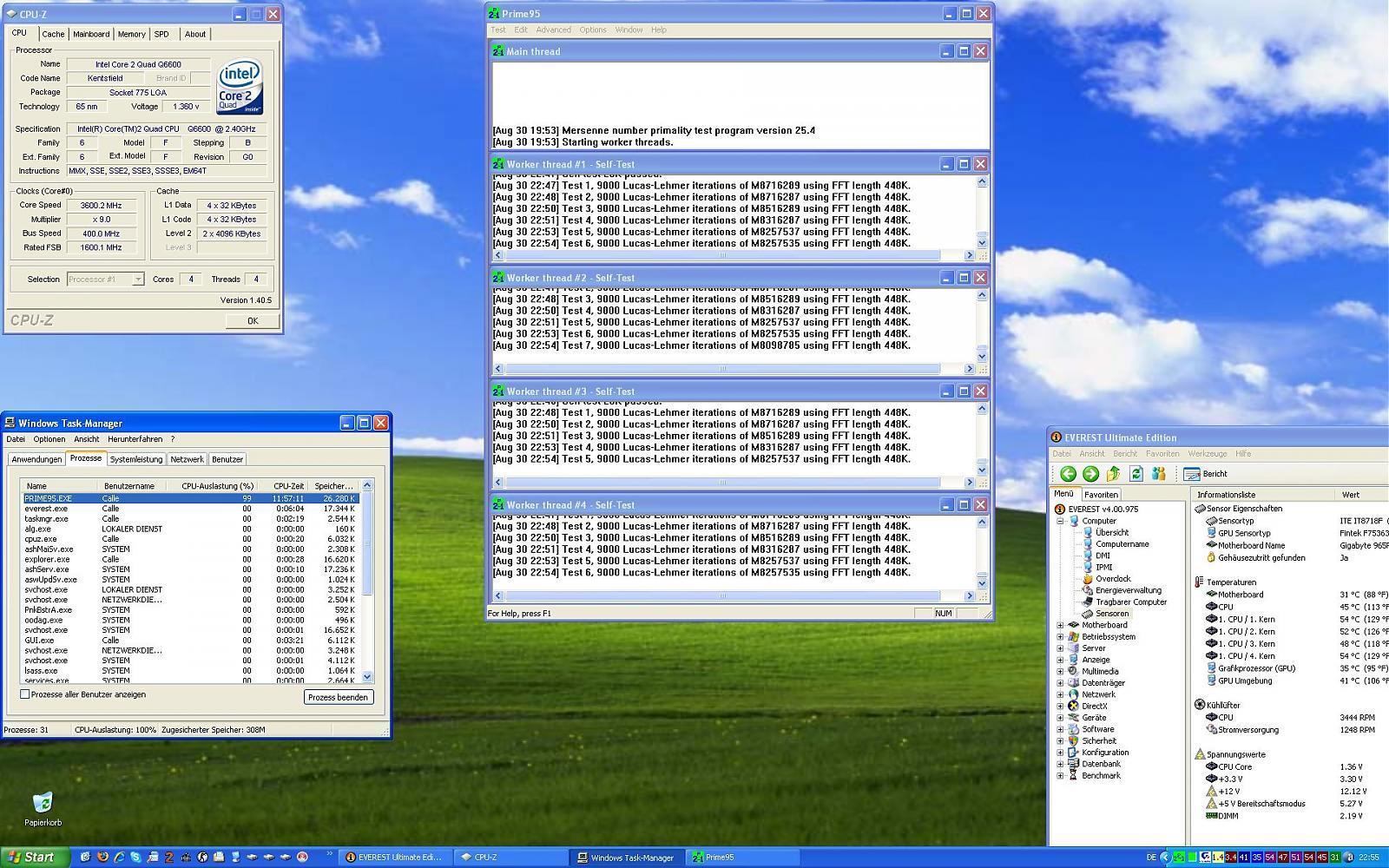The width and height of the screenshot is (1389, 868).
Task: Click Wert column header in EVEREST
Action: click(1361, 495)
